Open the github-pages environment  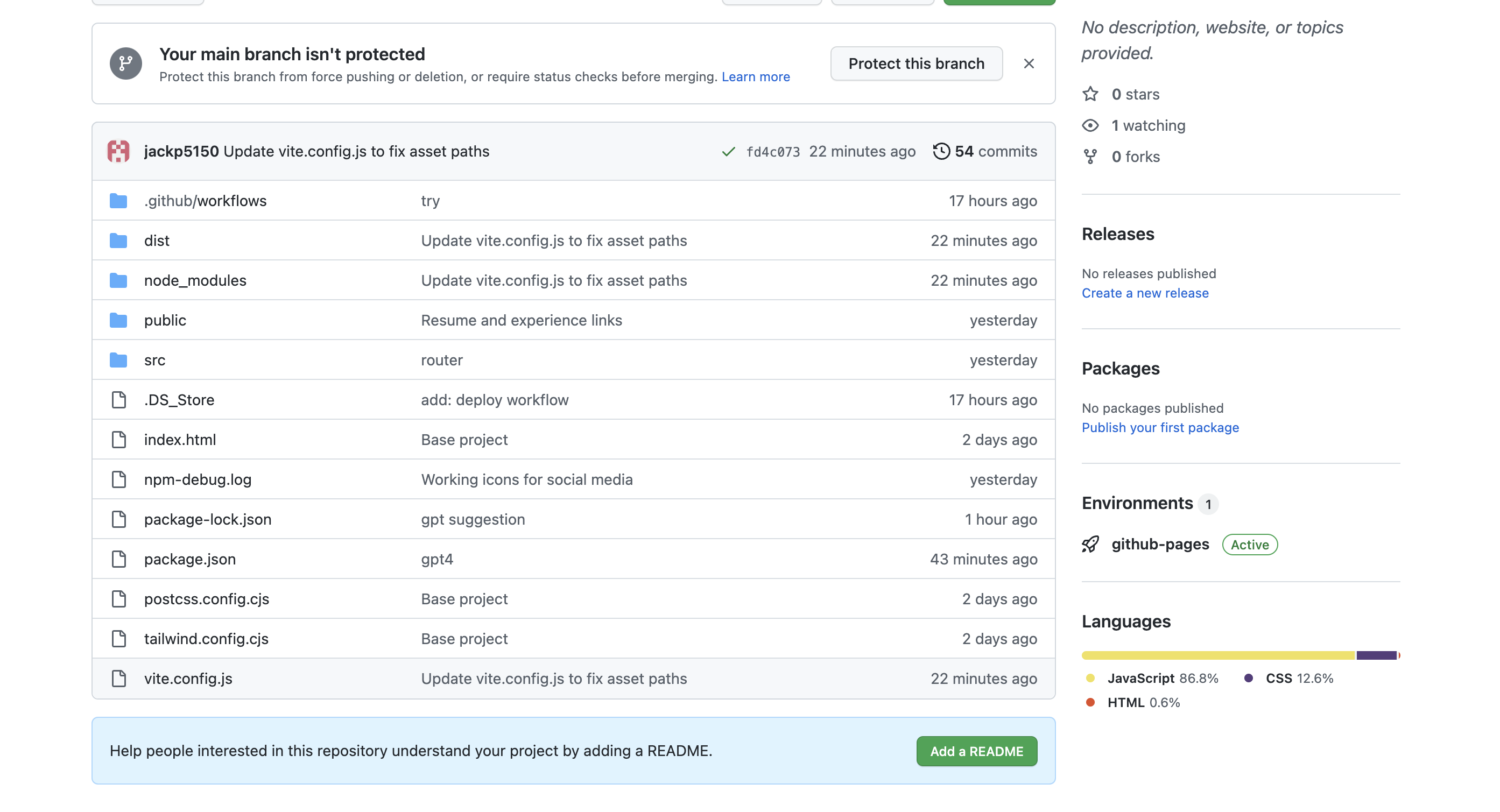[1159, 544]
